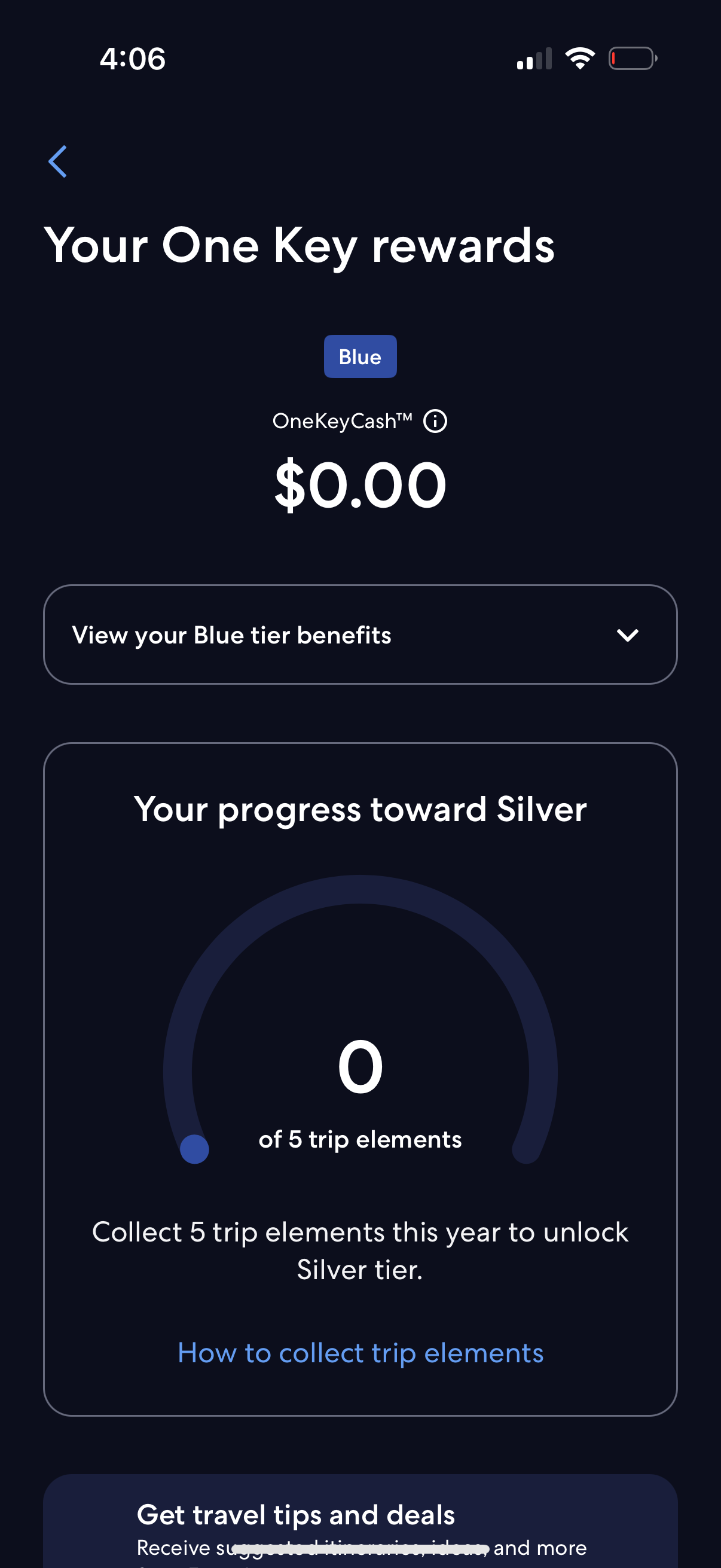Viewport: 721px width, 1568px height.
Task: Tap the zero trip elements count
Action: (x=360, y=1066)
